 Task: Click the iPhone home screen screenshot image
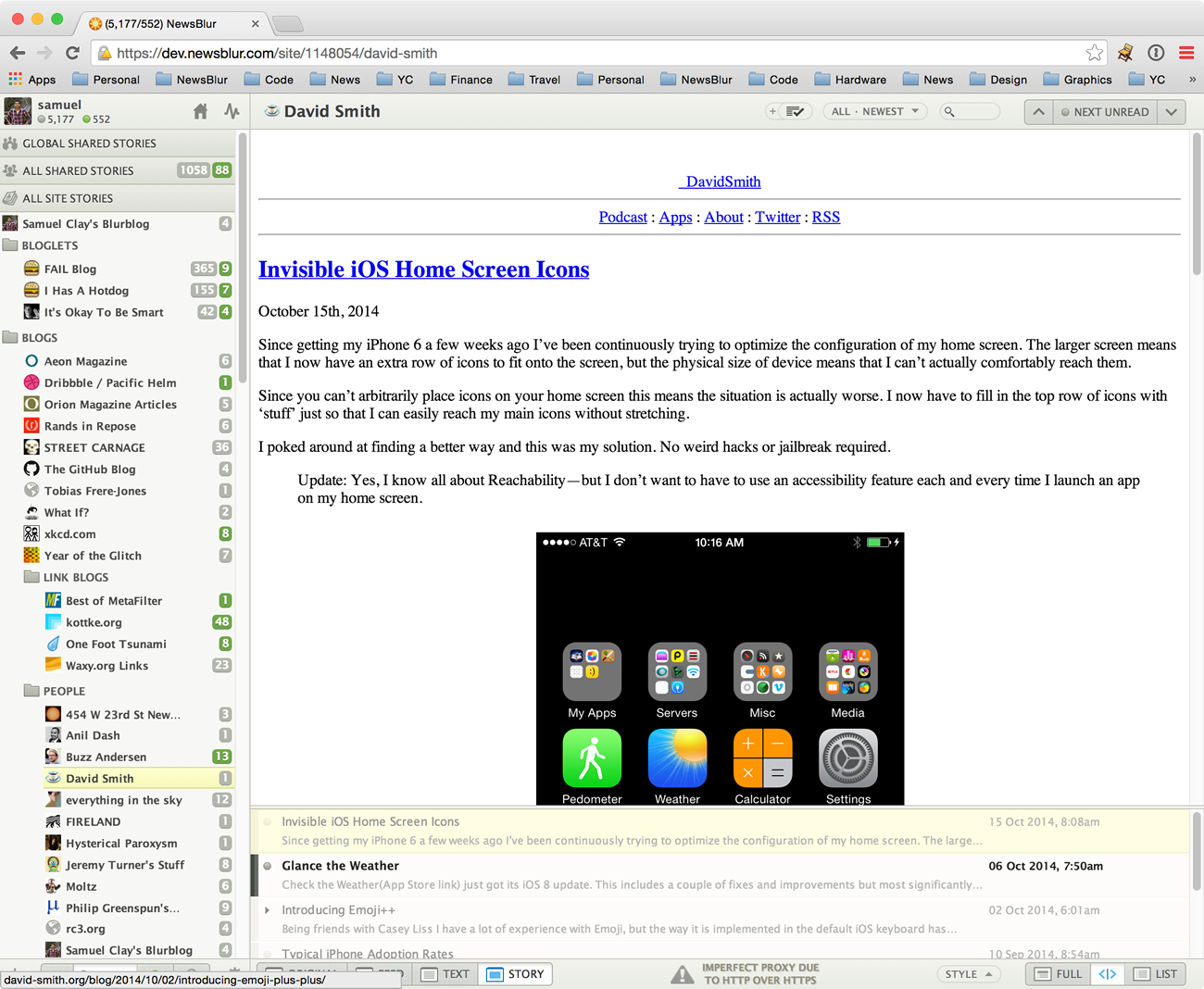(720, 669)
